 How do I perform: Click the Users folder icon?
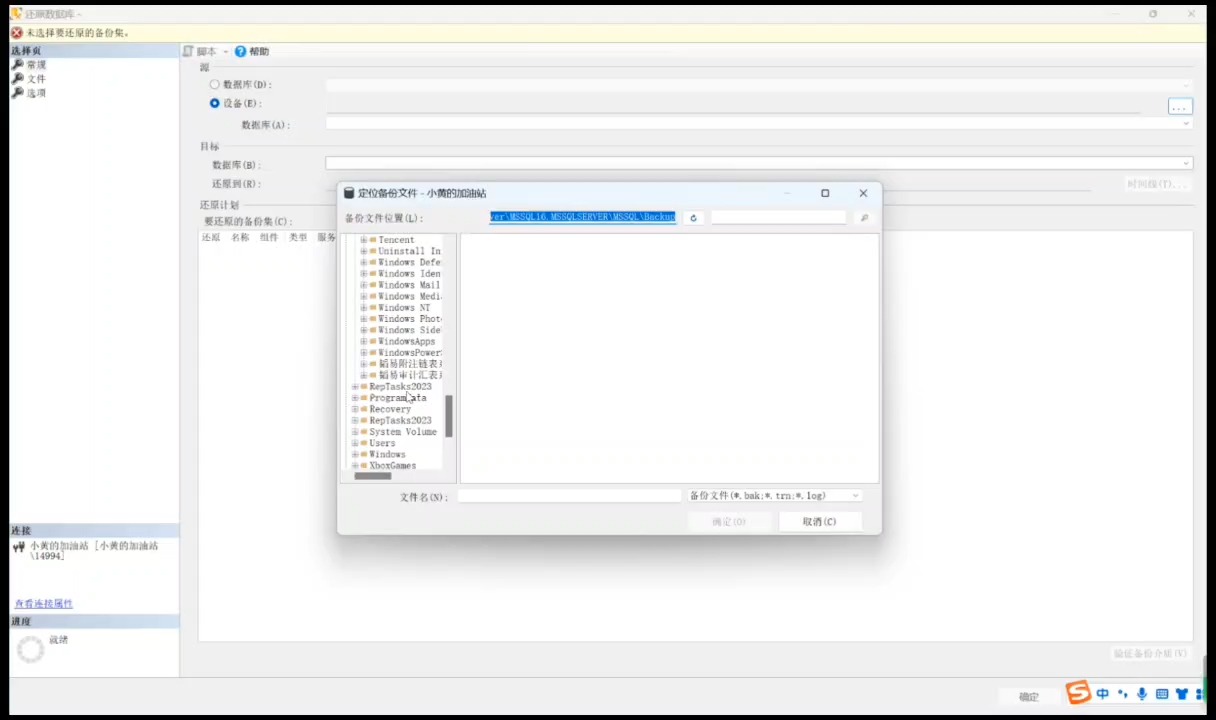(364, 443)
